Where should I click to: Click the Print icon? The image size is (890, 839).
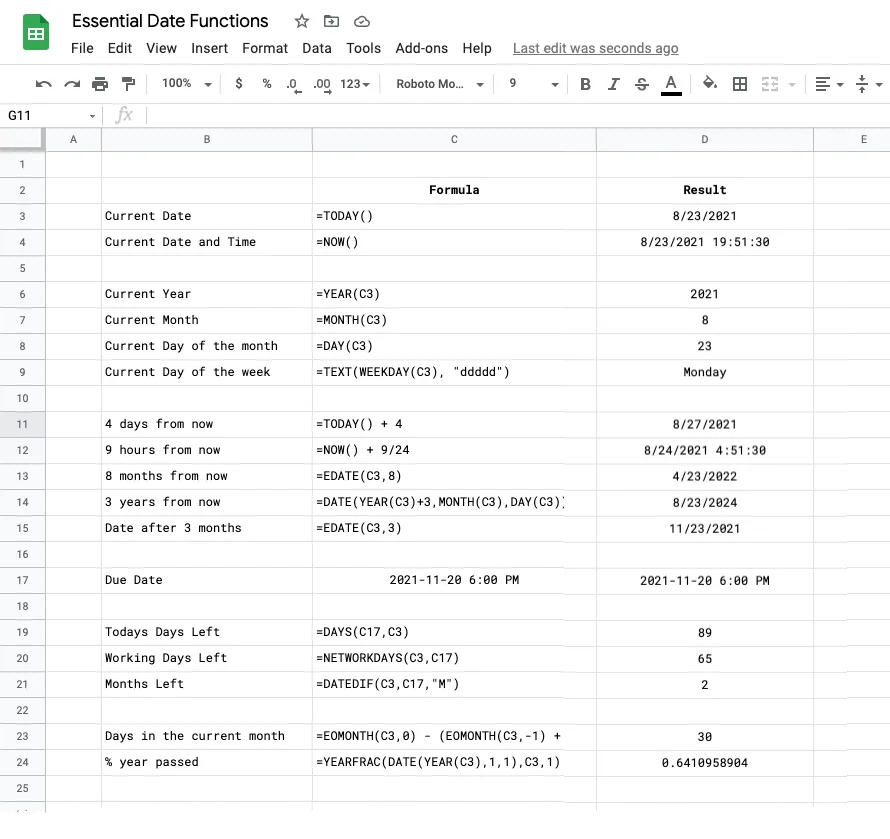(x=100, y=84)
